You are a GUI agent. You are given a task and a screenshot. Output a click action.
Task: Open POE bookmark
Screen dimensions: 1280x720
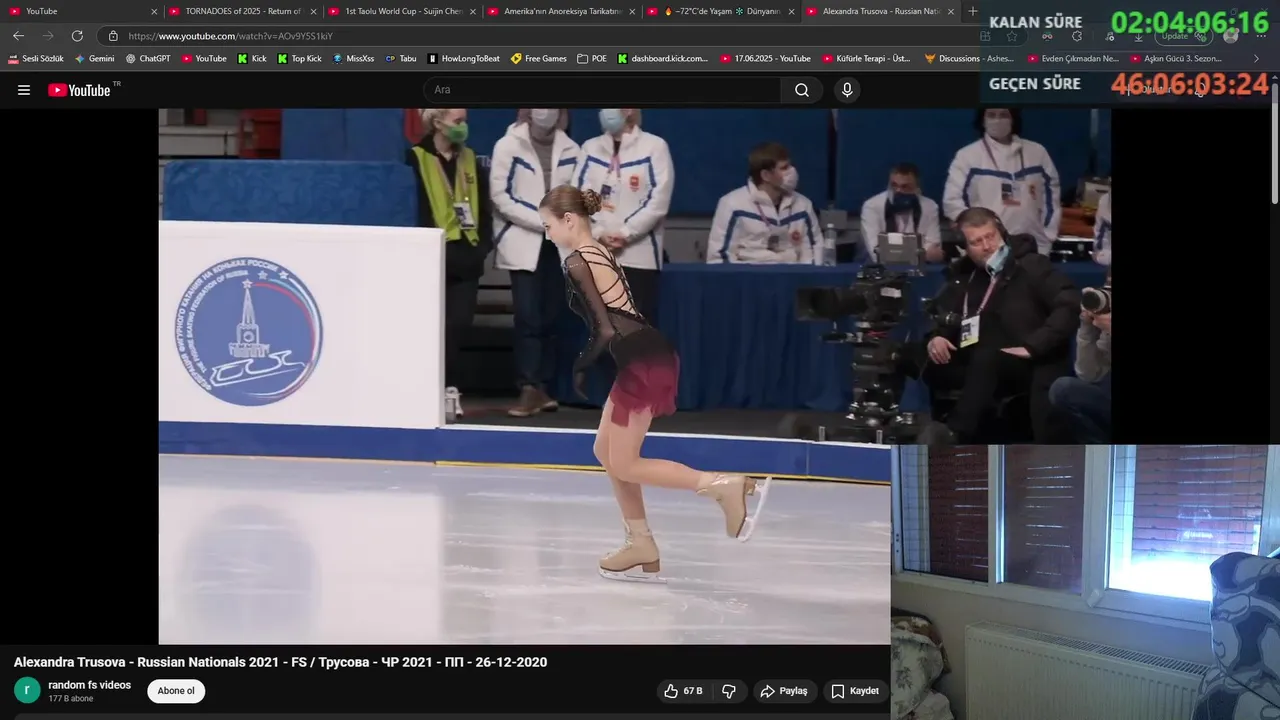(592, 59)
